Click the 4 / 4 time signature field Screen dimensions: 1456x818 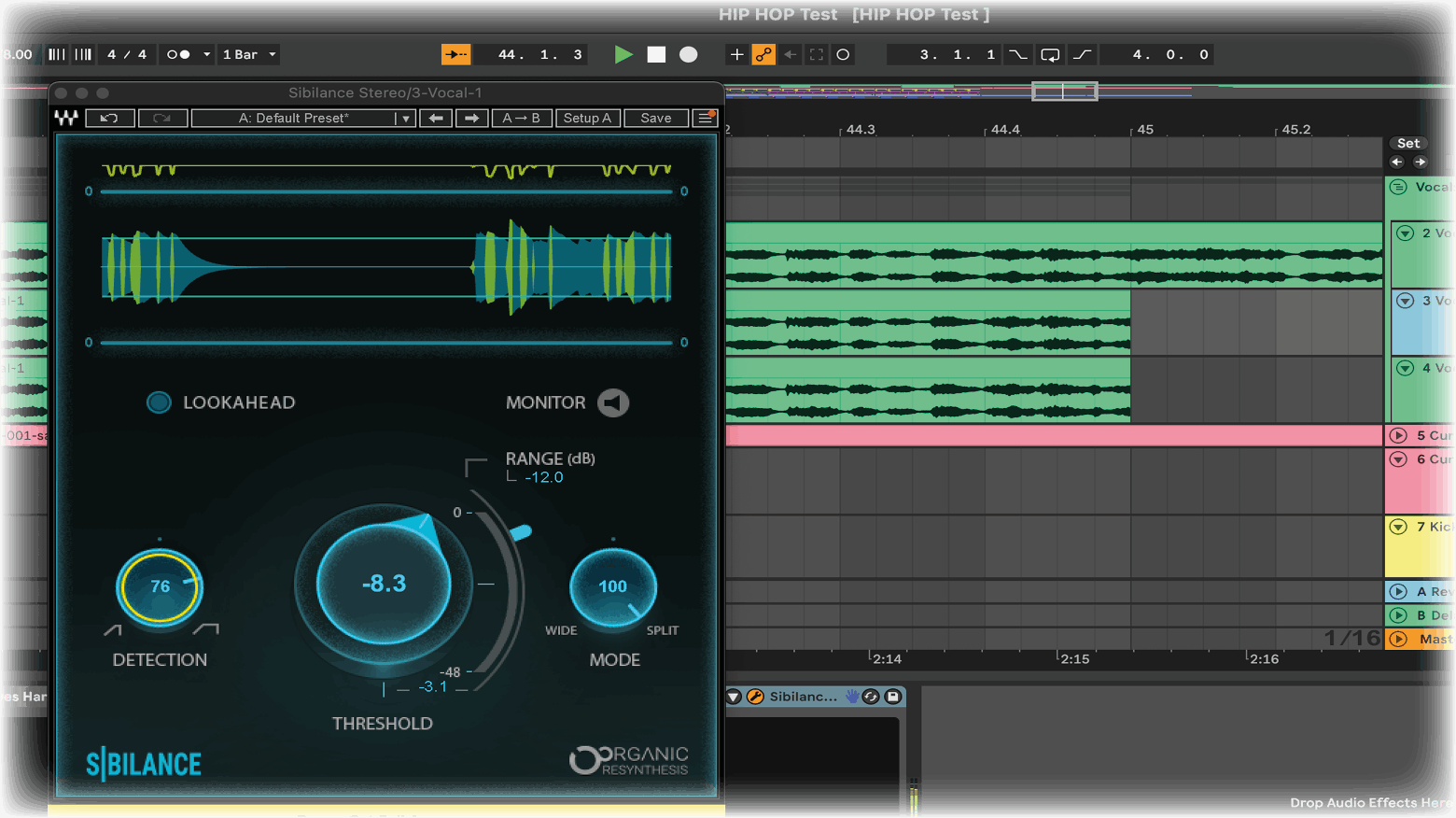pyautogui.click(x=127, y=55)
